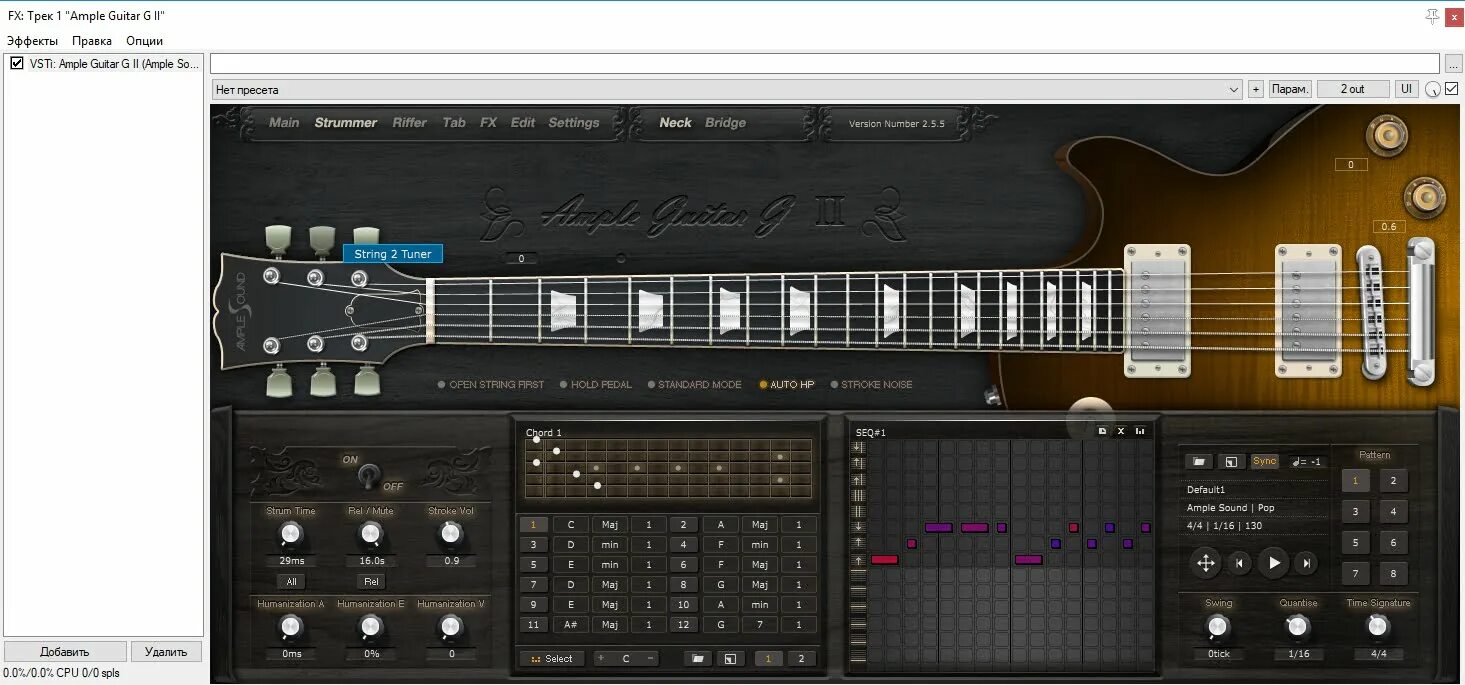Open the Эффекты menu
The height and width of the screenshot is (685, 1465).
pyautogui.click(x=32, y=41)
